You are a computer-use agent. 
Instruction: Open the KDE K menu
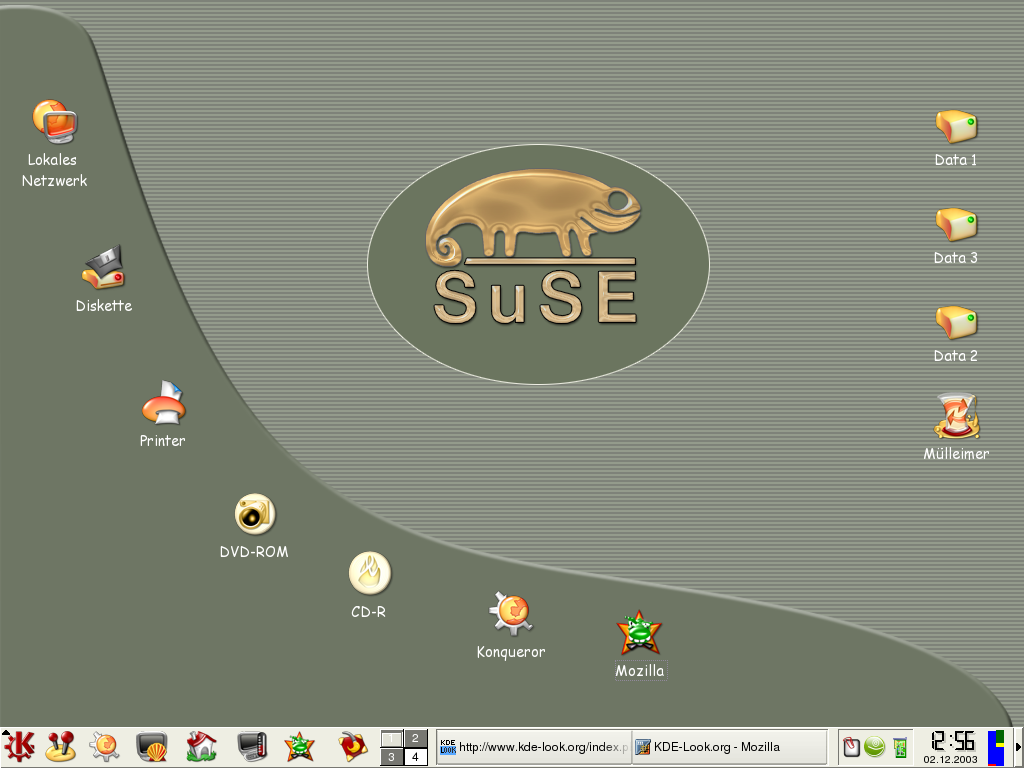(x=20, y=746)
